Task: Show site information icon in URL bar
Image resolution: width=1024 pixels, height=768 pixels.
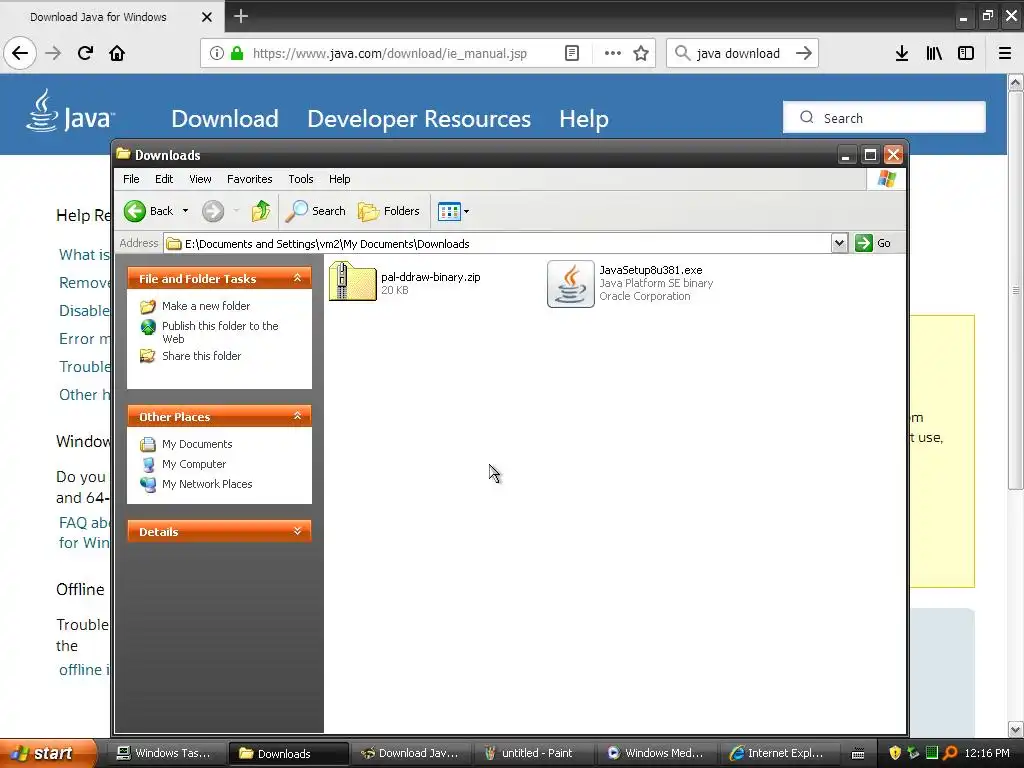Action: click(217, 53)
